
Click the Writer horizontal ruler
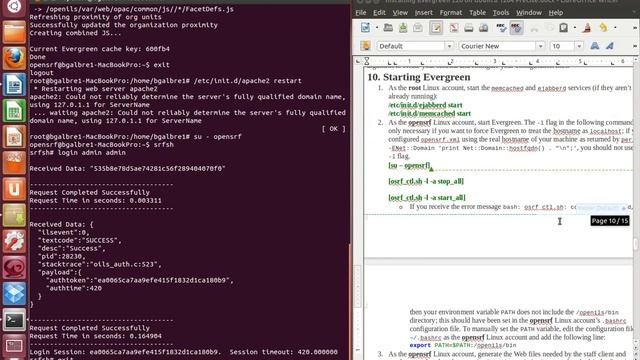coord(498,61)
